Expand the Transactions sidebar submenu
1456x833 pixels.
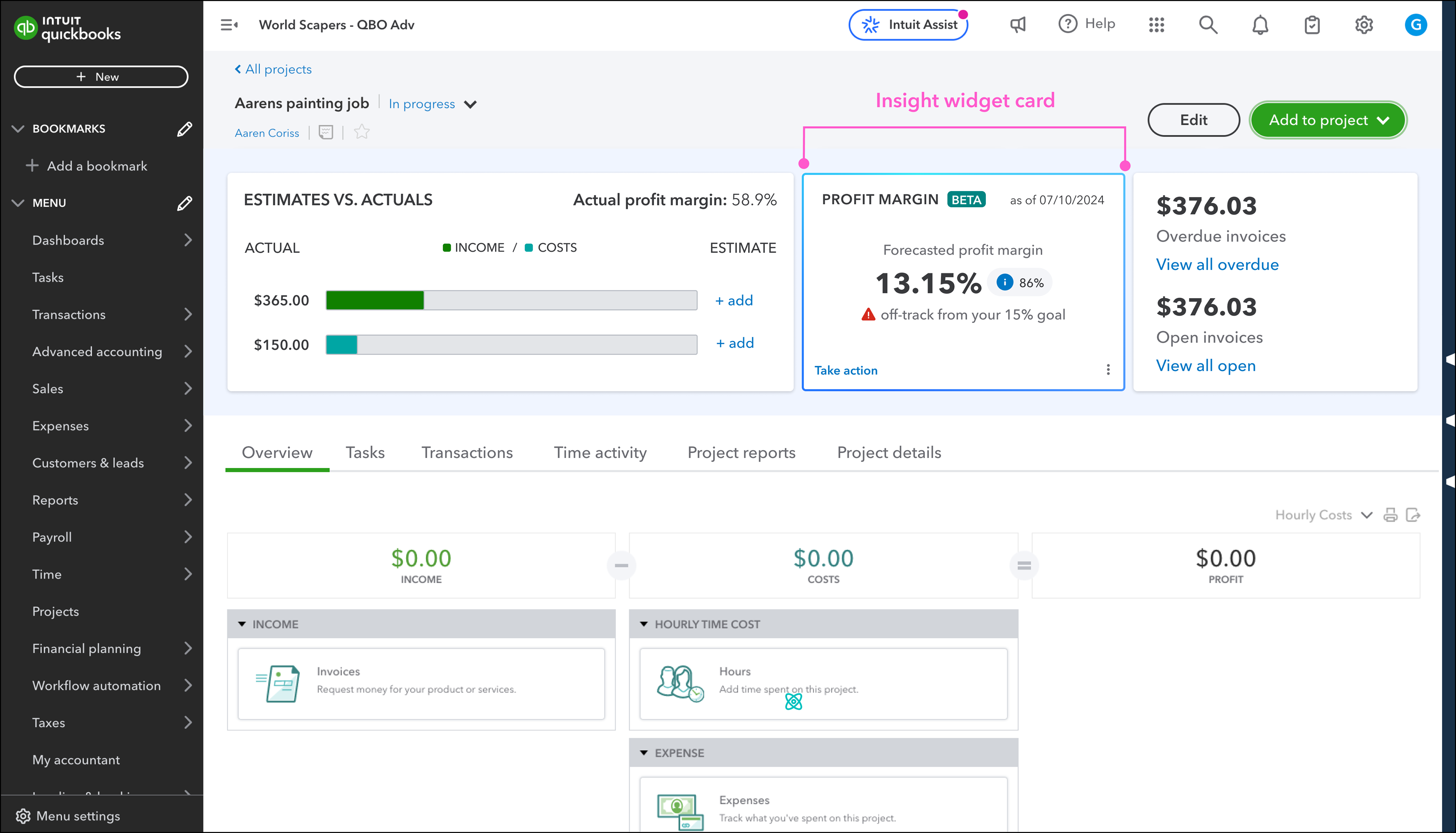coord(188,315)
